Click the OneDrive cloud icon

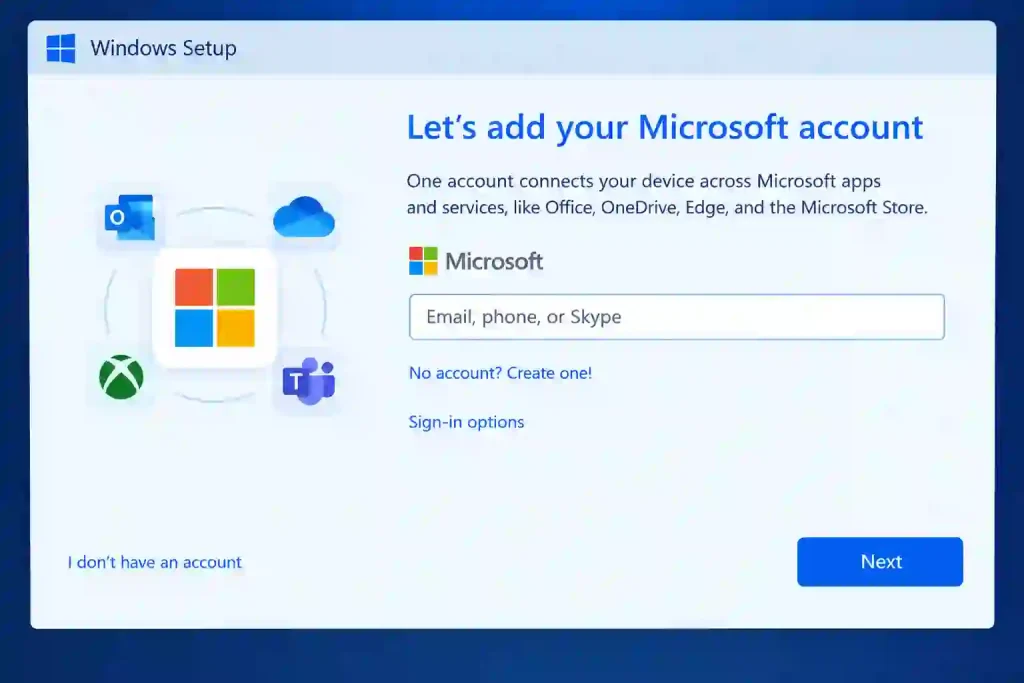[x=304, y=217]
